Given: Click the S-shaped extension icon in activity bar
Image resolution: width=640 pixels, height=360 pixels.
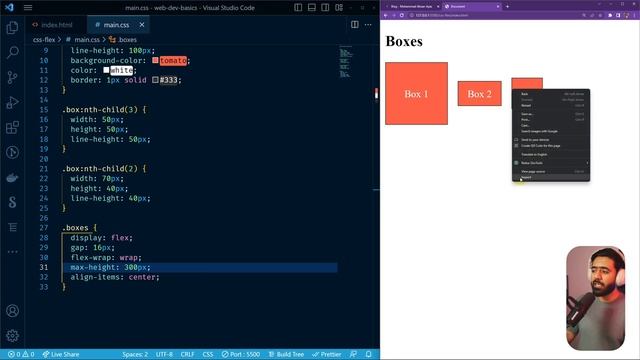Looking at the screenshot, I should coord(12,202).
